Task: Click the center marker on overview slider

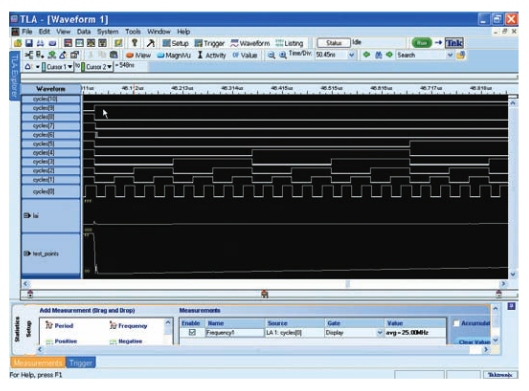Action: pyautogui.click(x=265, y=294)
